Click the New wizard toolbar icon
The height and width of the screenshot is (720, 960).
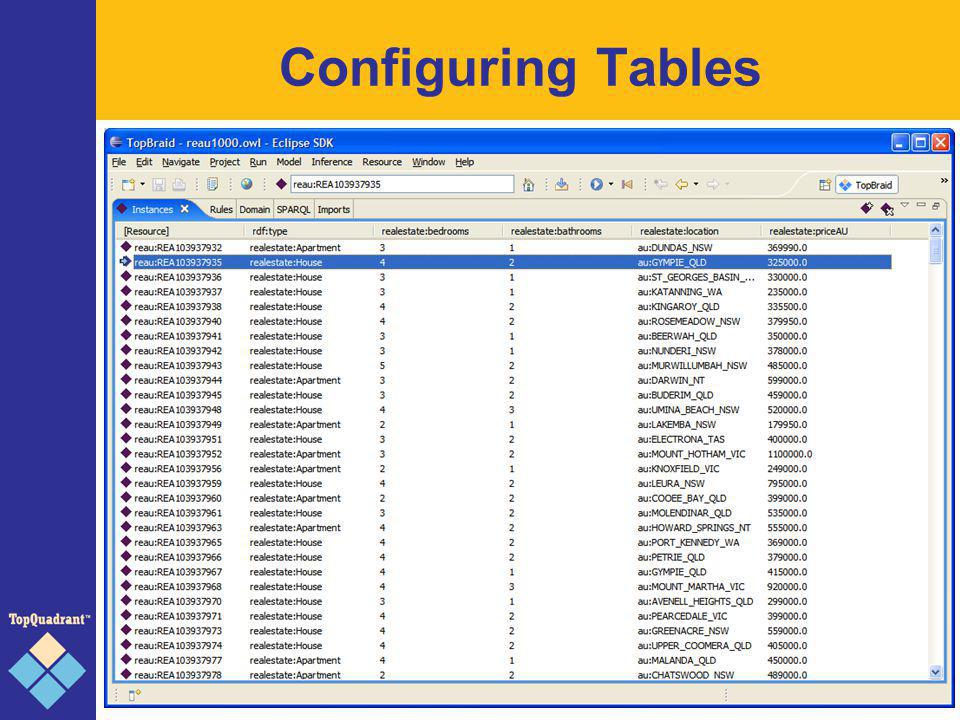point(128,185)
